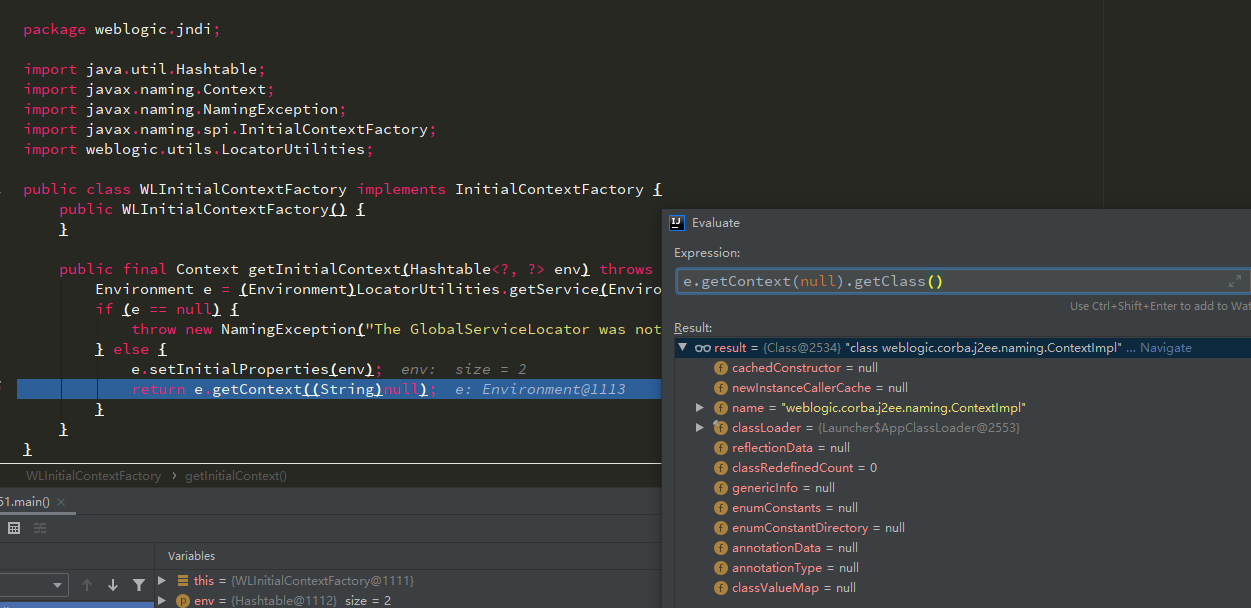1251x608 pixels.
Task: Click the field icon of genericInfo
Action: point(721,488)
